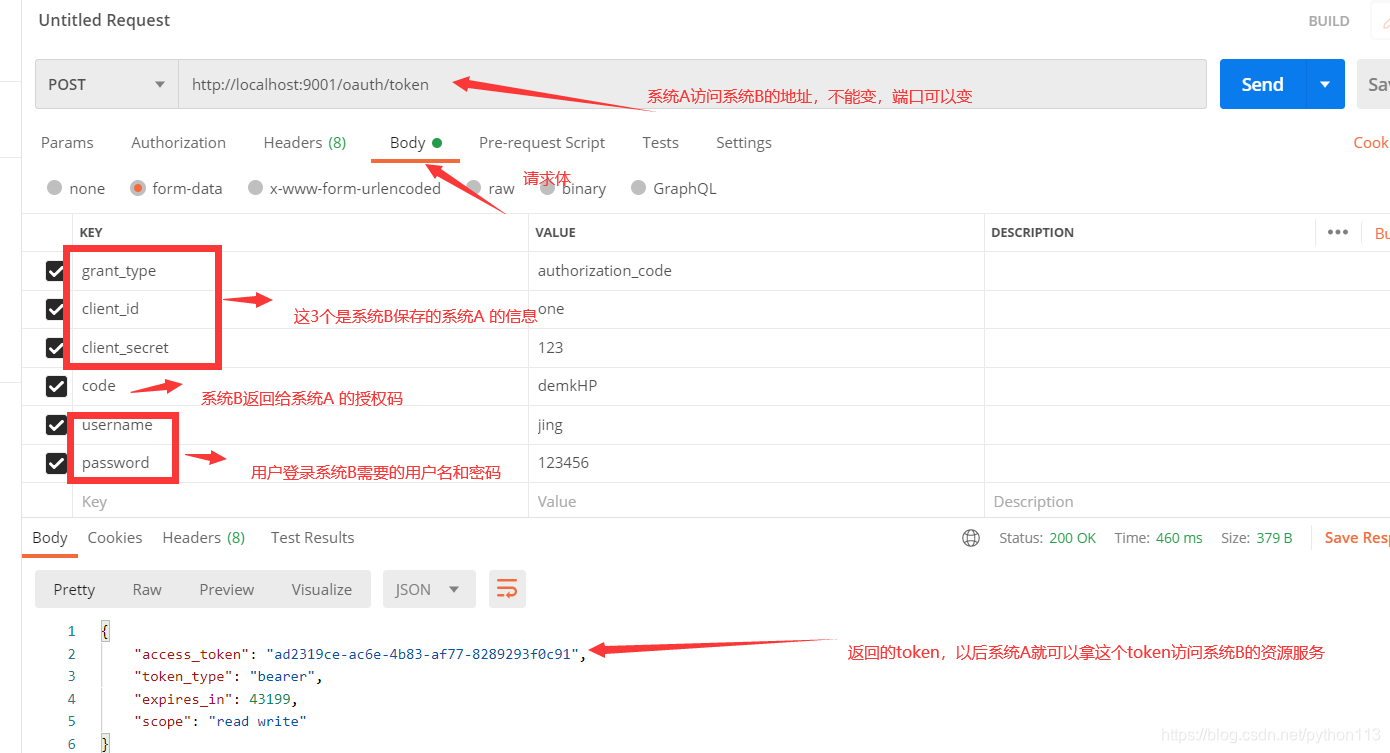1390x753 pixels.
Task: Click the jing username value cell
Action: click(x=756, y=425)
